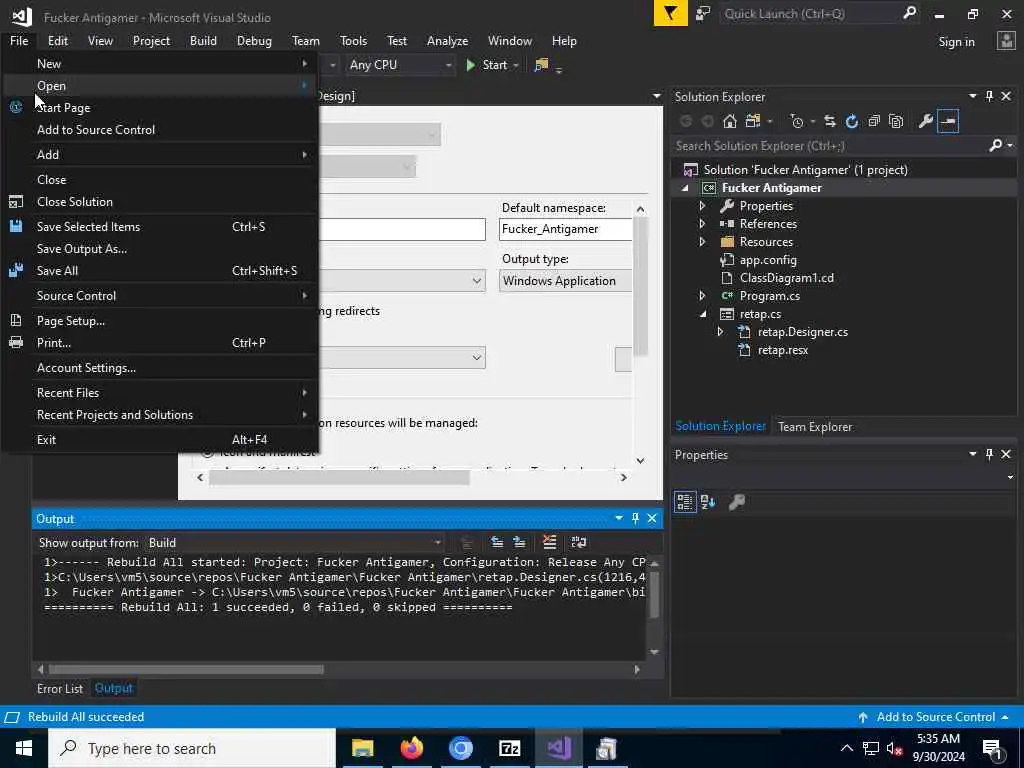Collapse the Fucker Antigamer project node
1024x768 pixels.
click(685, 188)
